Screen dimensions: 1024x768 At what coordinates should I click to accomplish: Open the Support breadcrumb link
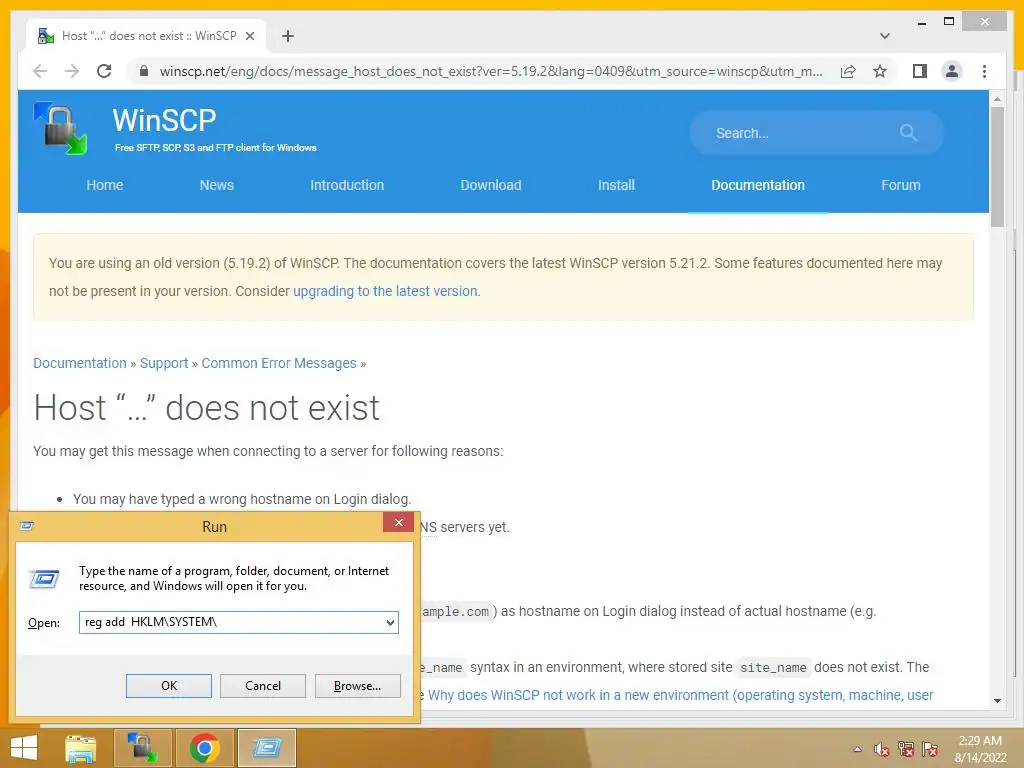tap(164, 363)
